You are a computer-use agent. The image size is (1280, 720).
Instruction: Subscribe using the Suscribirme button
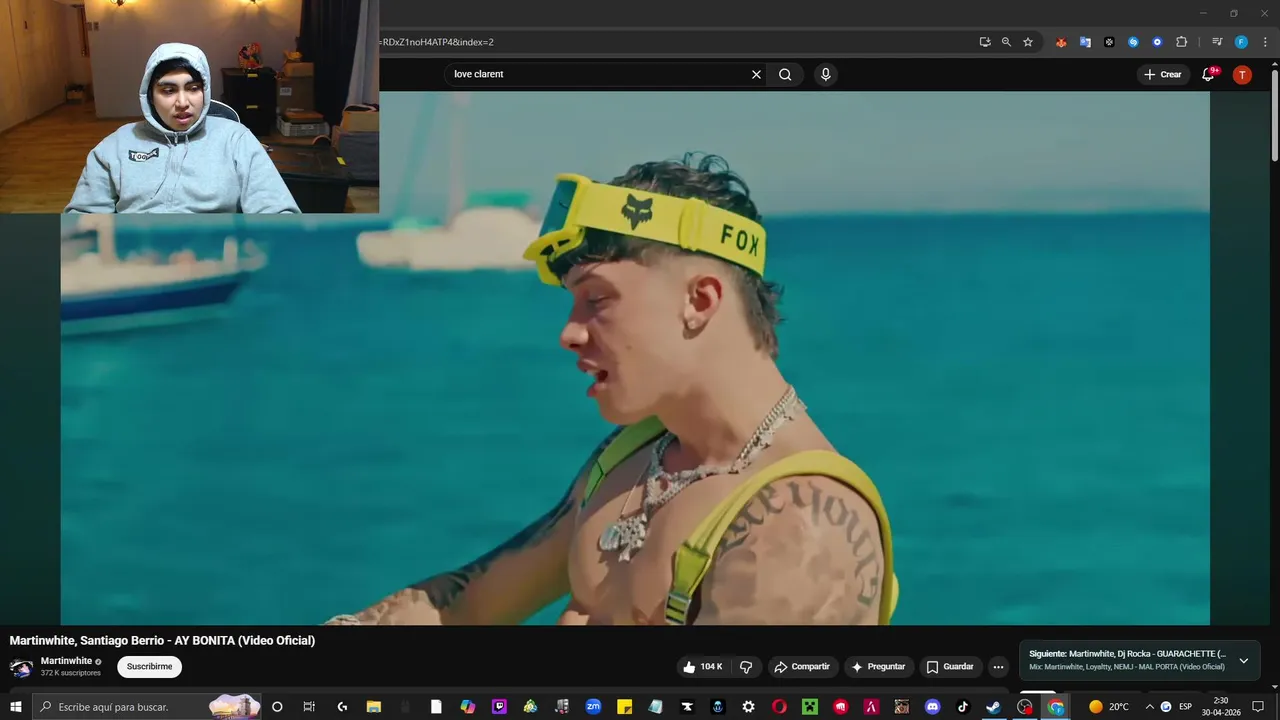(x=149, y=667)
